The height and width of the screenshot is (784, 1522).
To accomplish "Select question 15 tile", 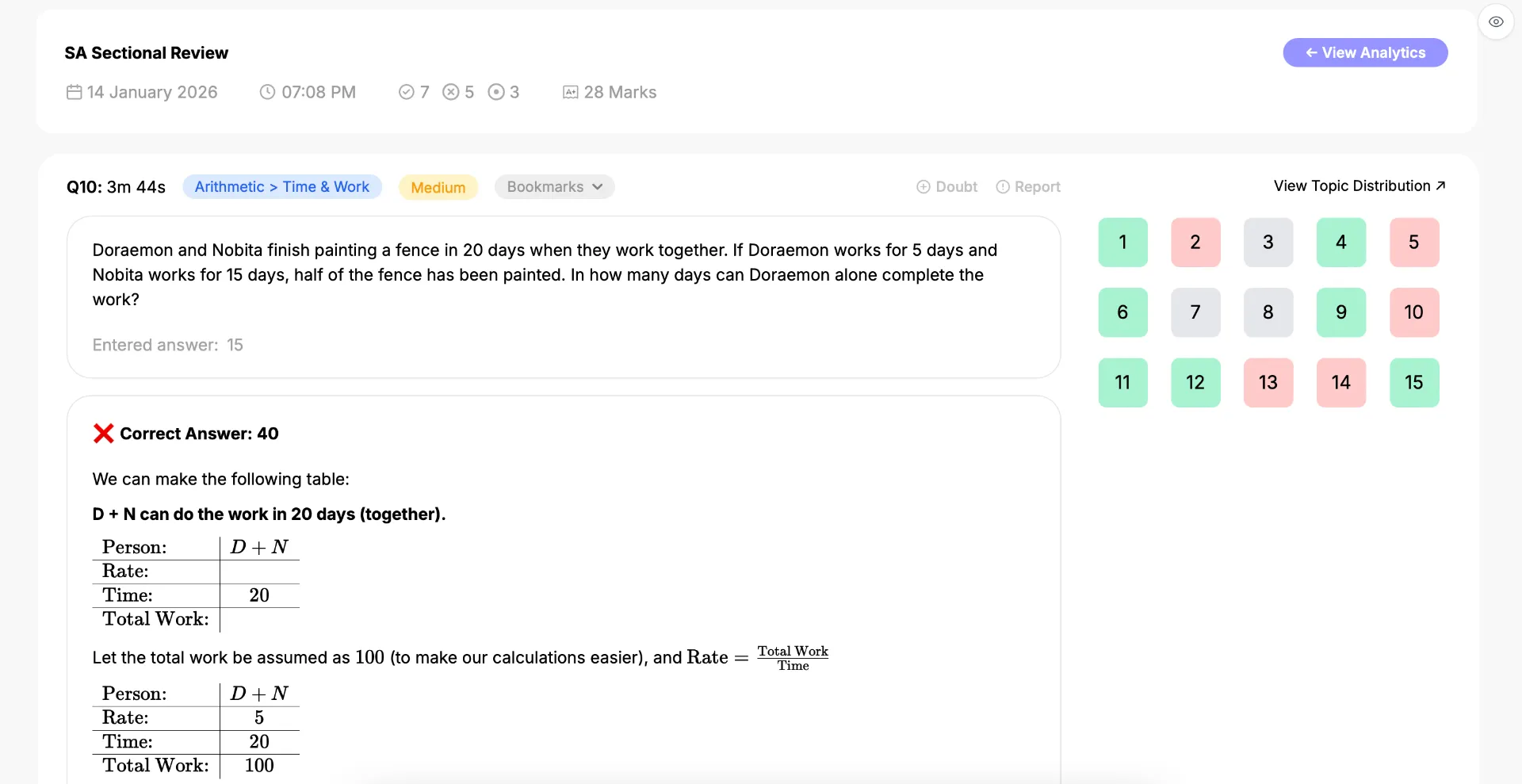I will point(1414,382).
